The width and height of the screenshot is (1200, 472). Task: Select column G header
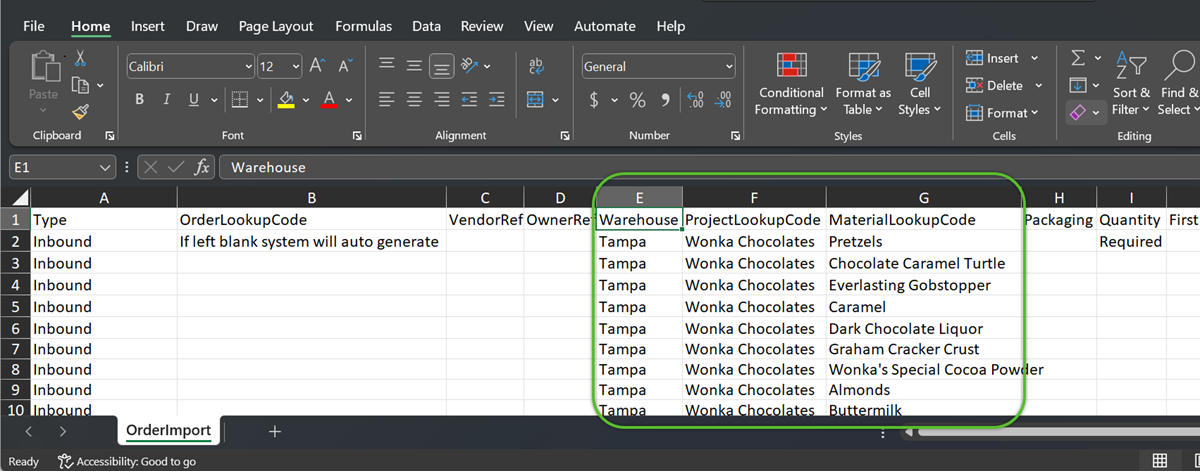(x=924, y=197)
